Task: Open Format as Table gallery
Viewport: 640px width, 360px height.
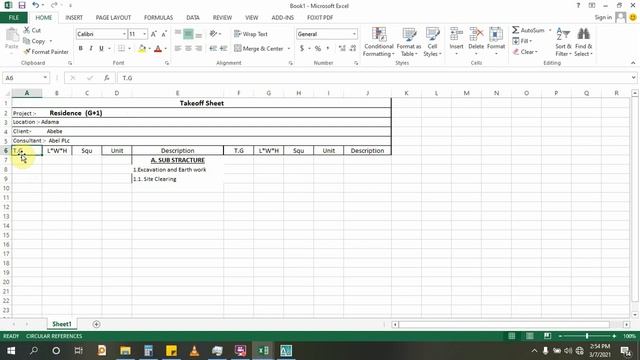Action: pyautogui.click(x=409, y=42)
